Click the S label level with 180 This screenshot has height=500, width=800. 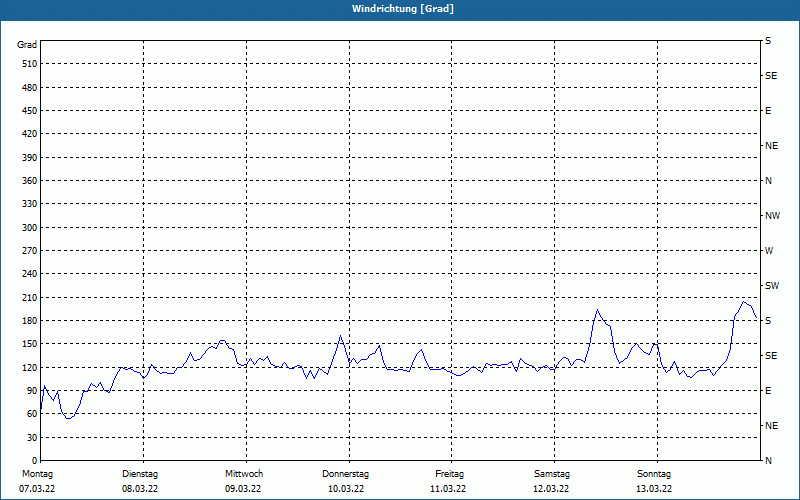tap(768, 321)
